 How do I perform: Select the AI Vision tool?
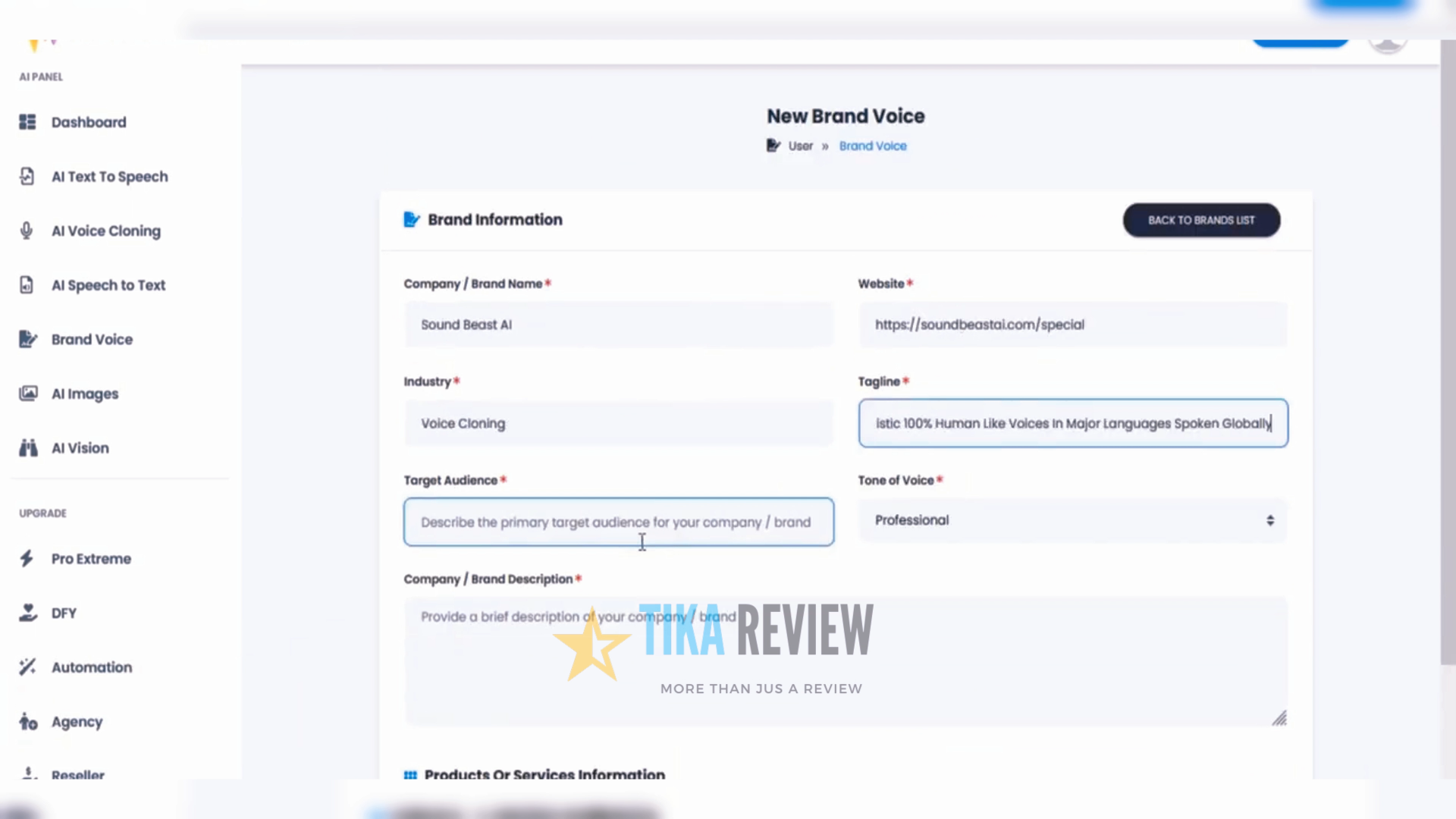pyautogui.click(x=80, y=447)
